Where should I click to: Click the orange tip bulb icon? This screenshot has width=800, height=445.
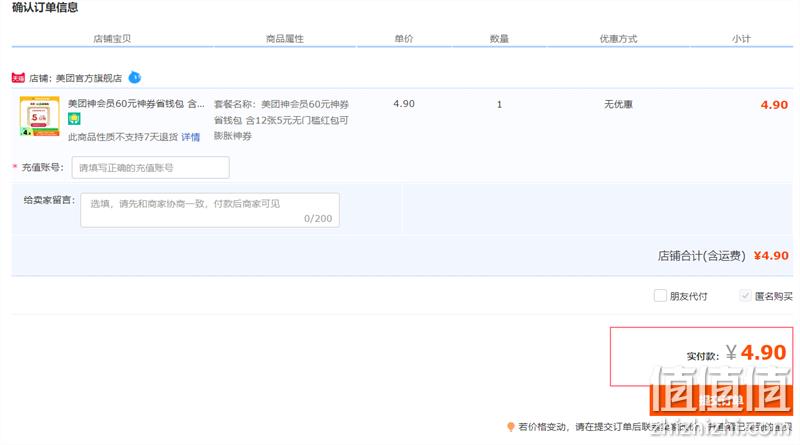(x=510, y=427)
